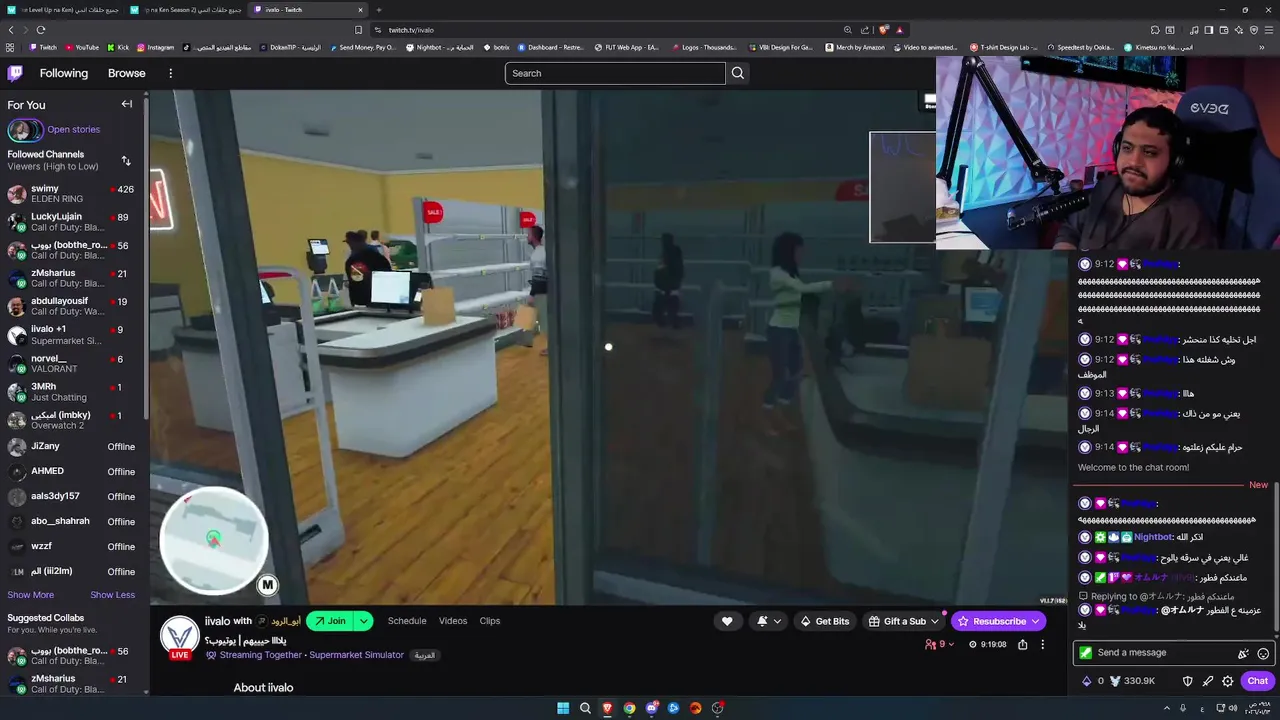Open offline channel JiZany
This screenshot has width=1280, height=720.
click(x=72, y=446)
